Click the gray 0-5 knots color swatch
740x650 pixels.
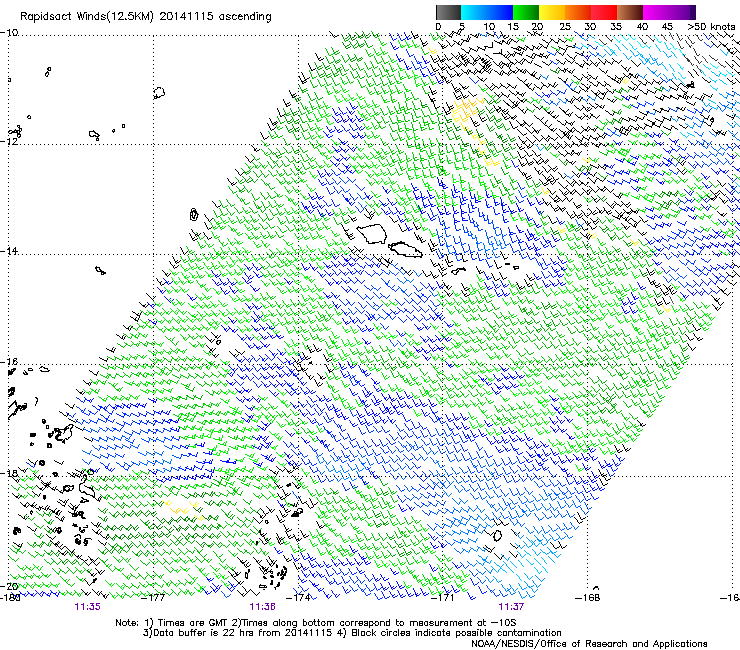(x=448, y=12)
